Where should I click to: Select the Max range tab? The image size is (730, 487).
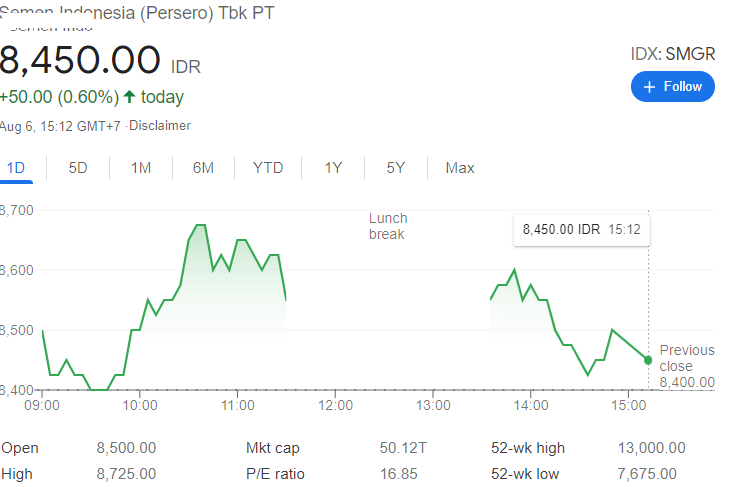pyautogui.click(x=460, y=168)
